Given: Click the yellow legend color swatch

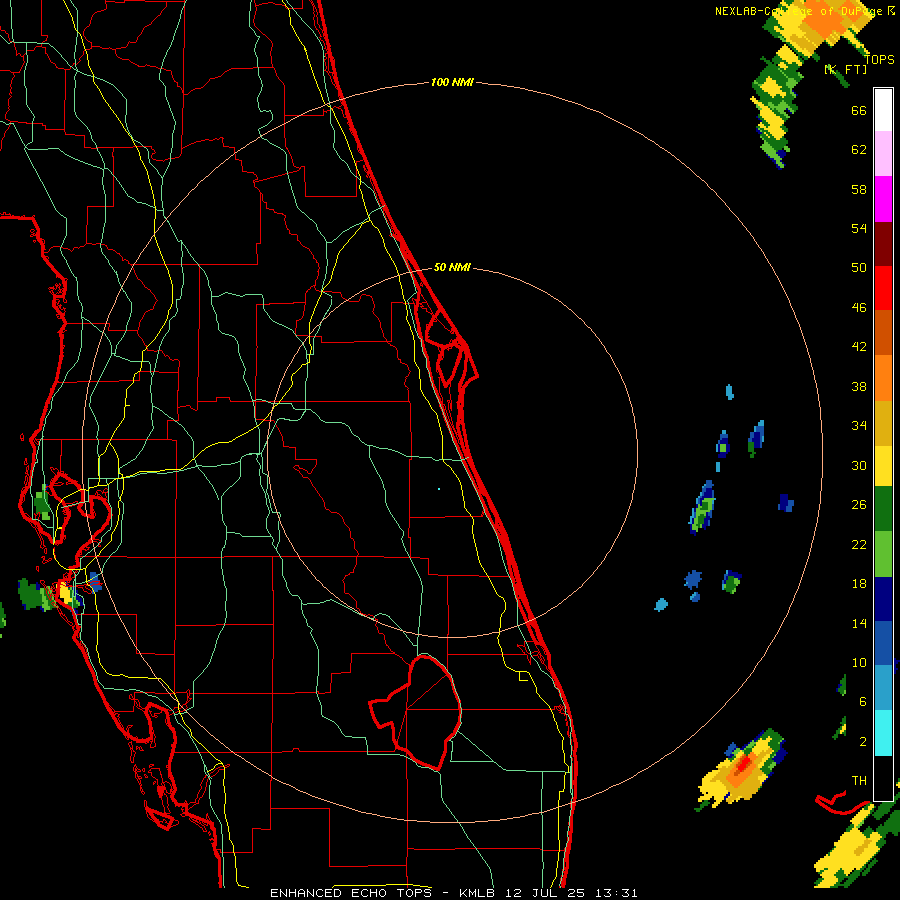Looking at the screenshot, I should (x=883, y=465).
